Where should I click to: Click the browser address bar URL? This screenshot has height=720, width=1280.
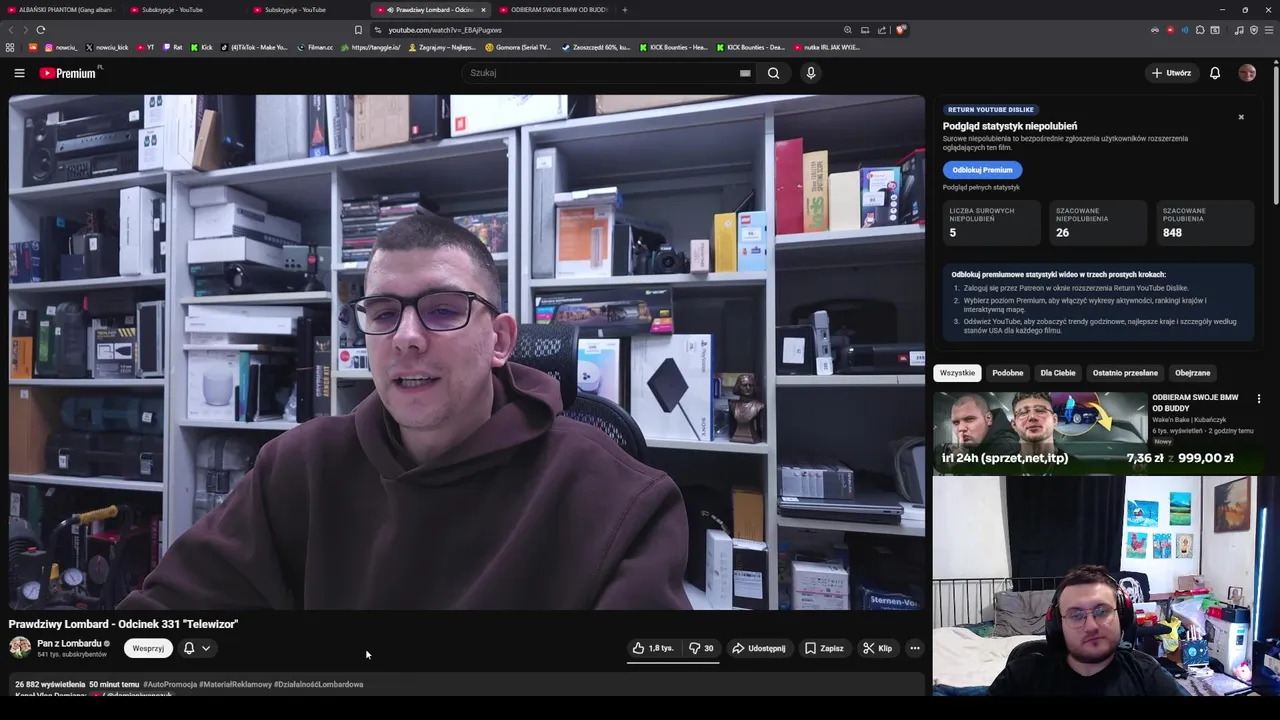[x=445, y=30]
